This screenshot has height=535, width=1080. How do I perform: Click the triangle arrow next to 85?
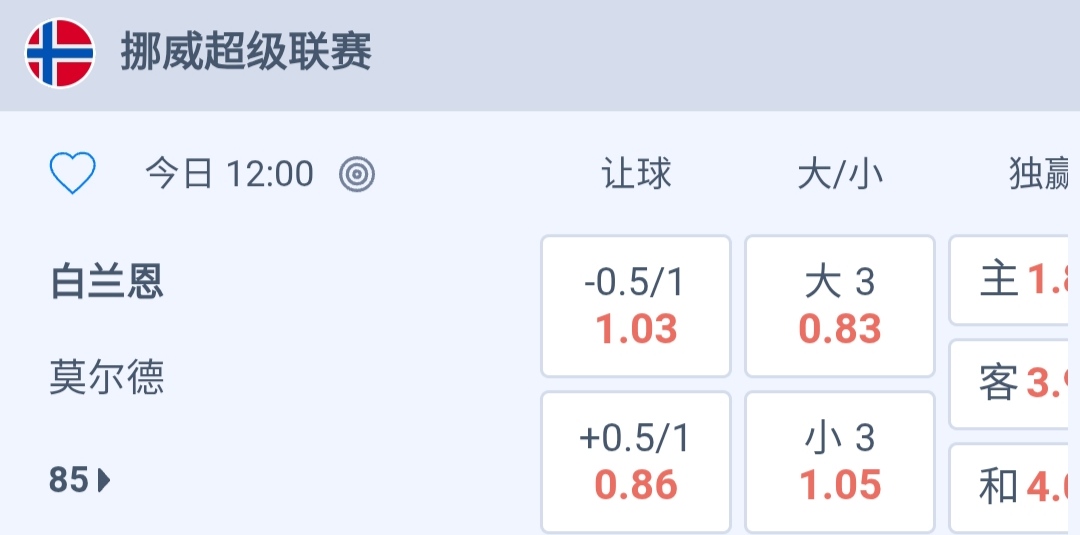pos(104,481)
